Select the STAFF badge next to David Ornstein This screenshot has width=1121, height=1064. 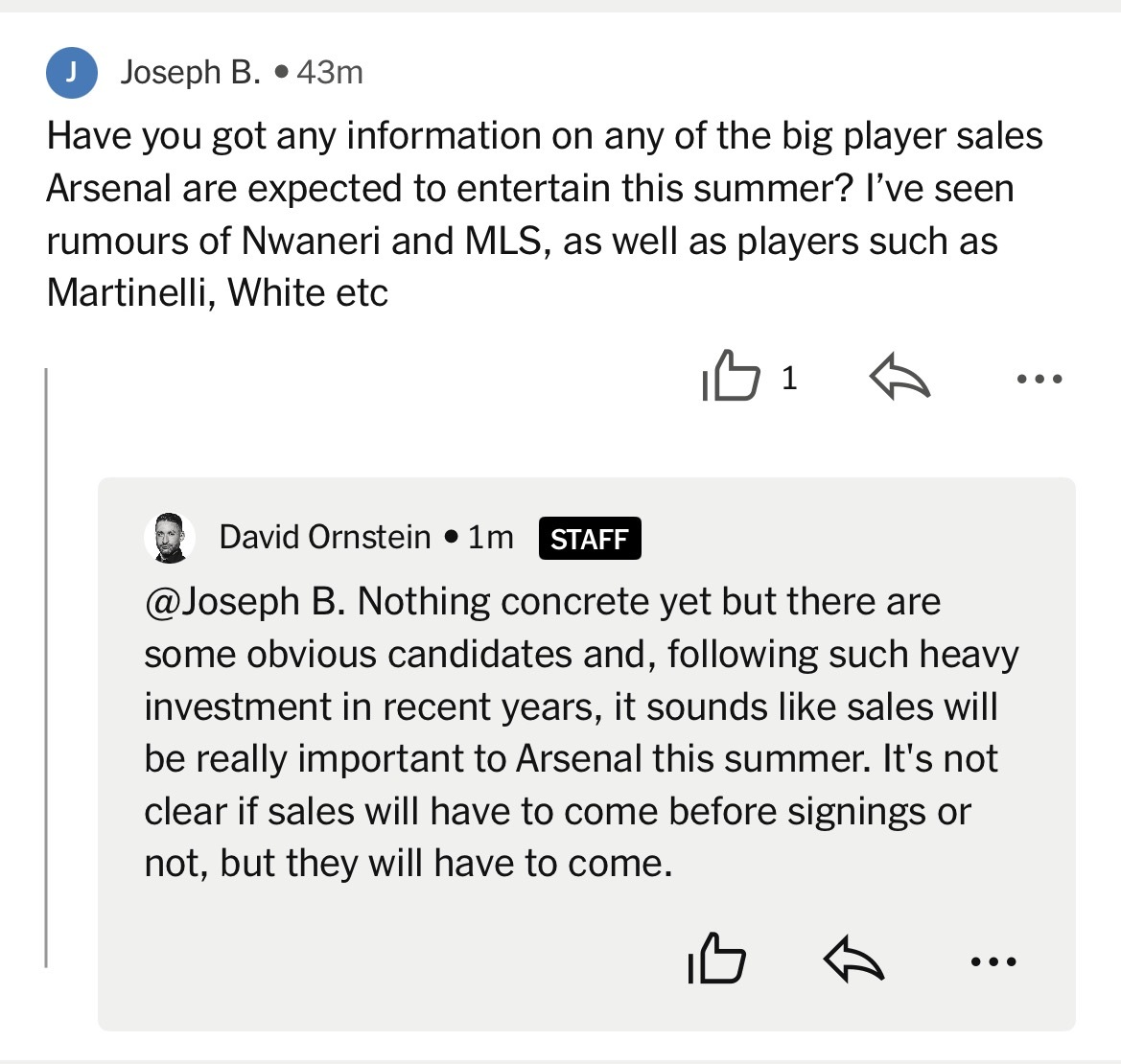[590, 538]
